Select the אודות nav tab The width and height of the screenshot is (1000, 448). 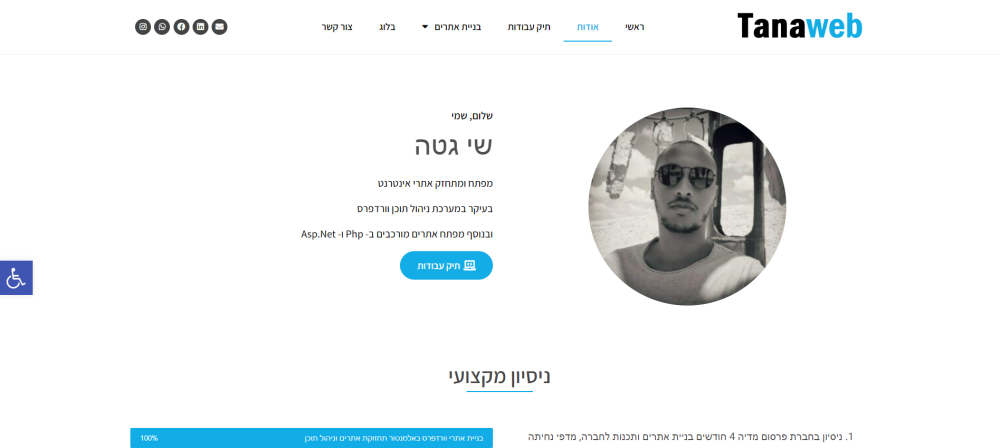pos(587,27)
